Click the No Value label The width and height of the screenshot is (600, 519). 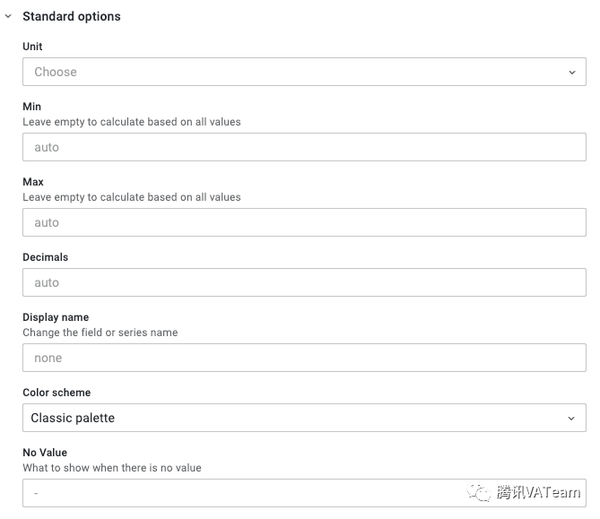[45, 453]
